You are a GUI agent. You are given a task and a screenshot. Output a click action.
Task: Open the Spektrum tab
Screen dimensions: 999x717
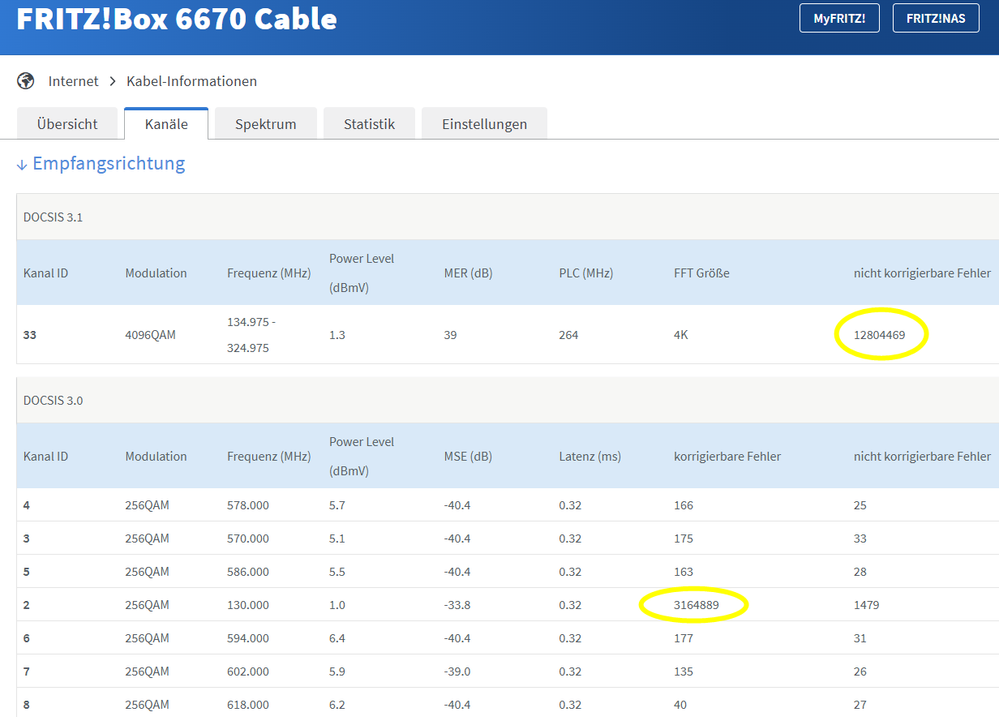click(266, 124)
